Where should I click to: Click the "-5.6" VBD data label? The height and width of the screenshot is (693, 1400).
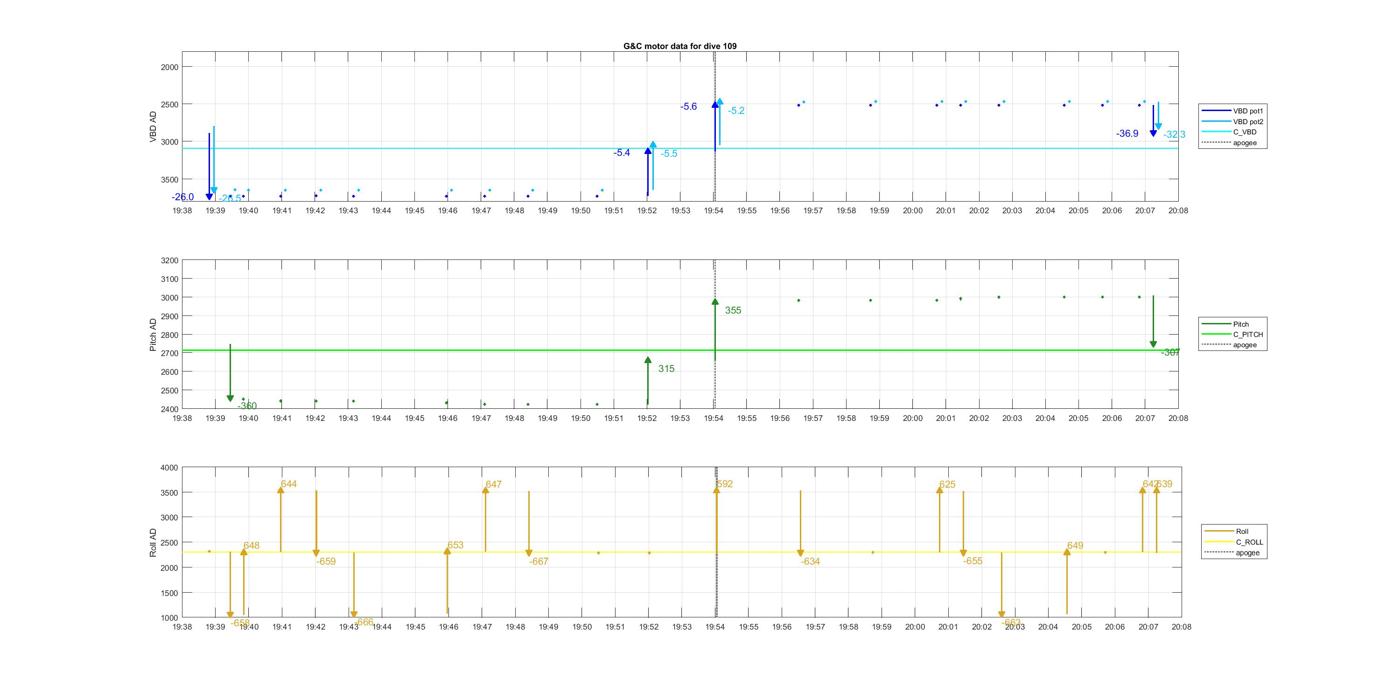pyautogui.click(x=688, y=106)
